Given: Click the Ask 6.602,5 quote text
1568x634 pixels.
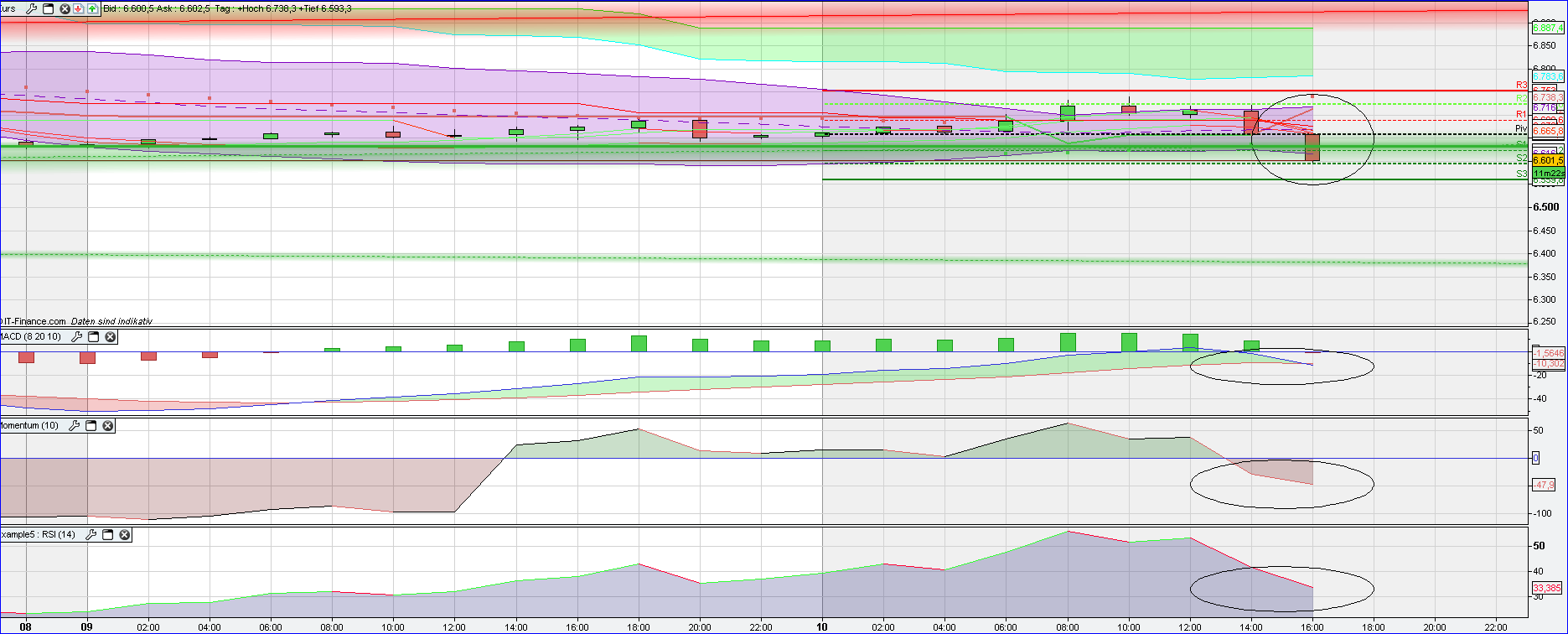Looking at the screenshot, I should point(184,8).
